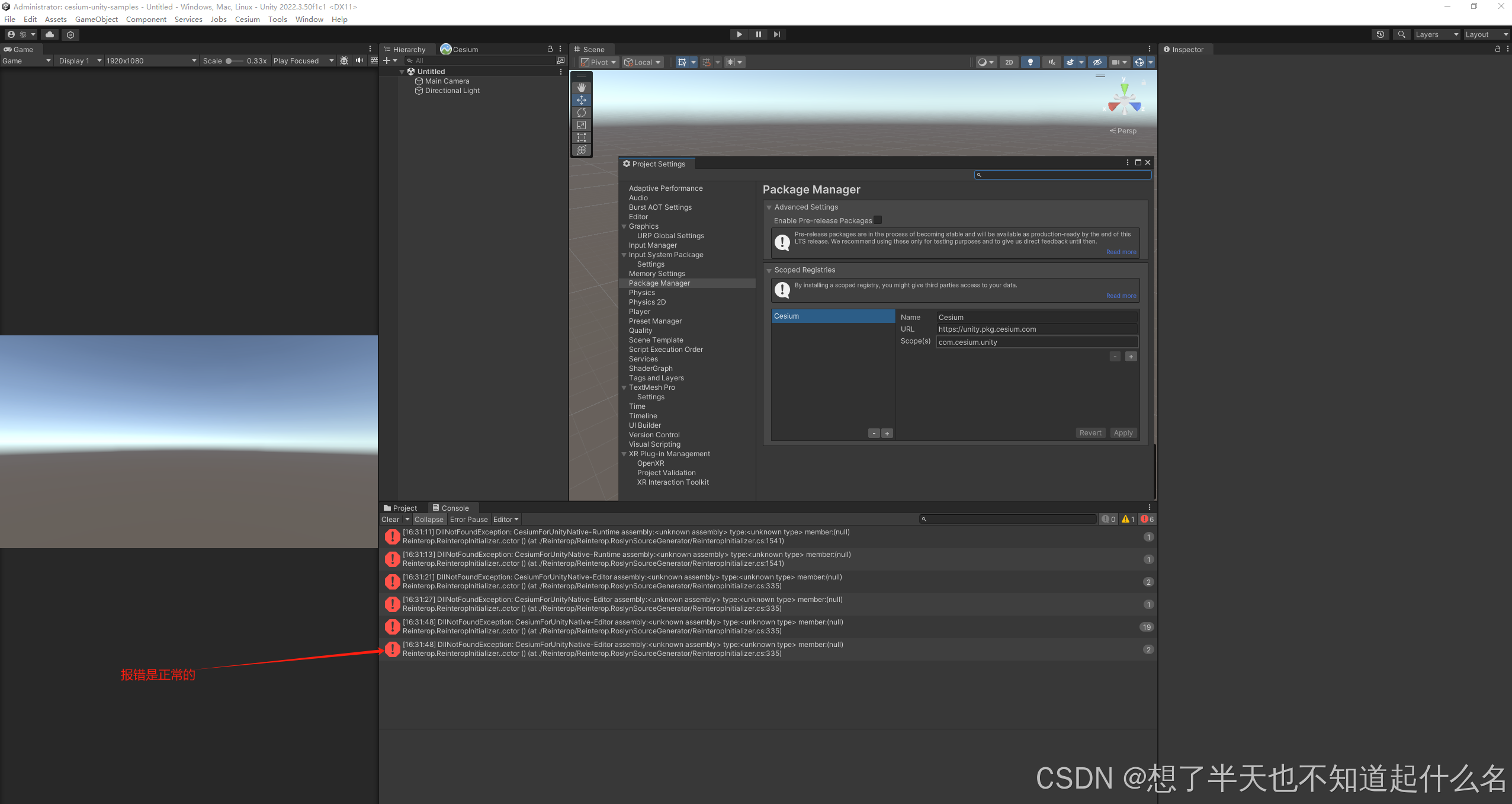Click the scoped registry URL field

[1036, 329]
